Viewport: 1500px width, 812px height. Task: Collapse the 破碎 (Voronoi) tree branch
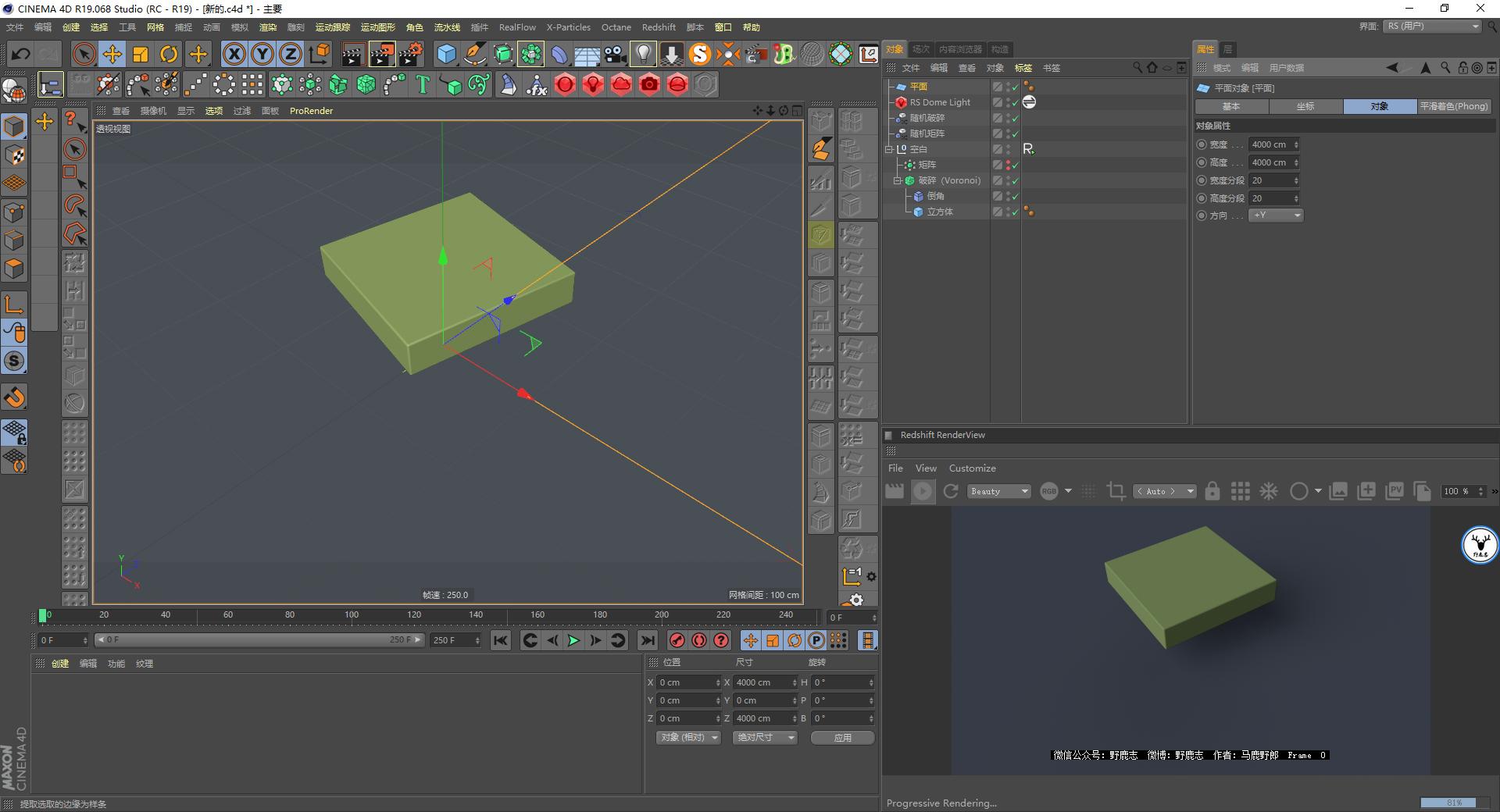(x=897, y=180)
